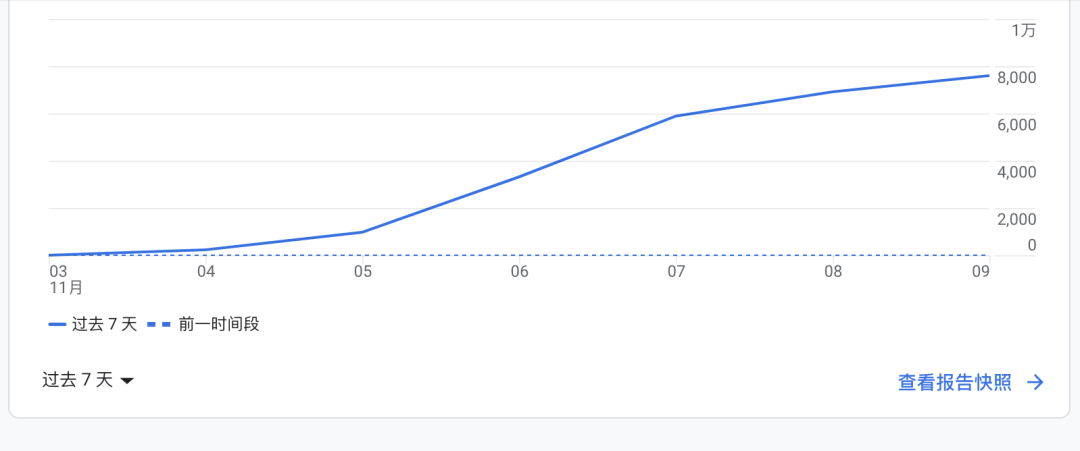Click the solid line data point above 08

pyautogui.click(x=833, y=92)
